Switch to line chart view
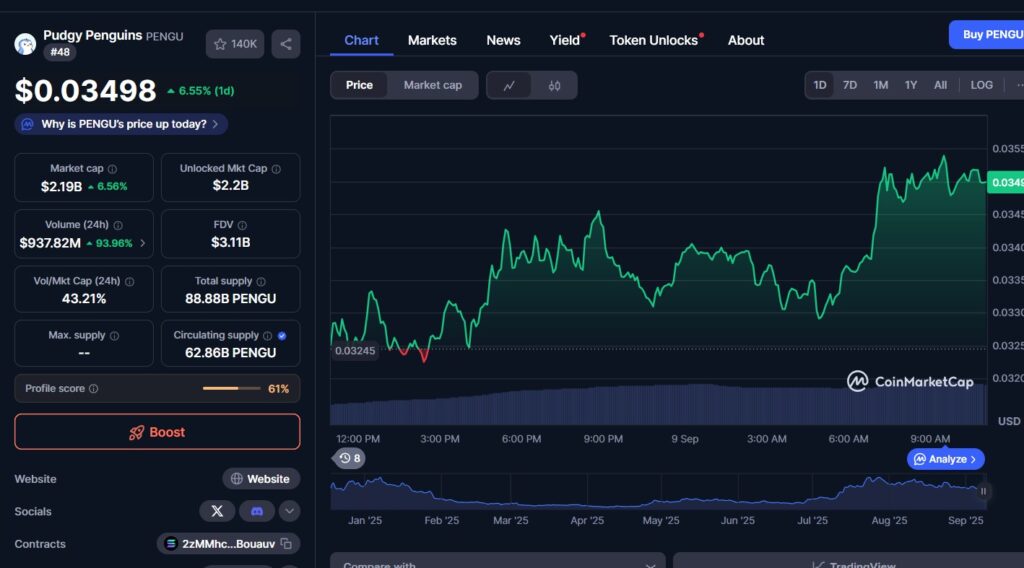This screenshot has width=1024, height=568. 509,86
